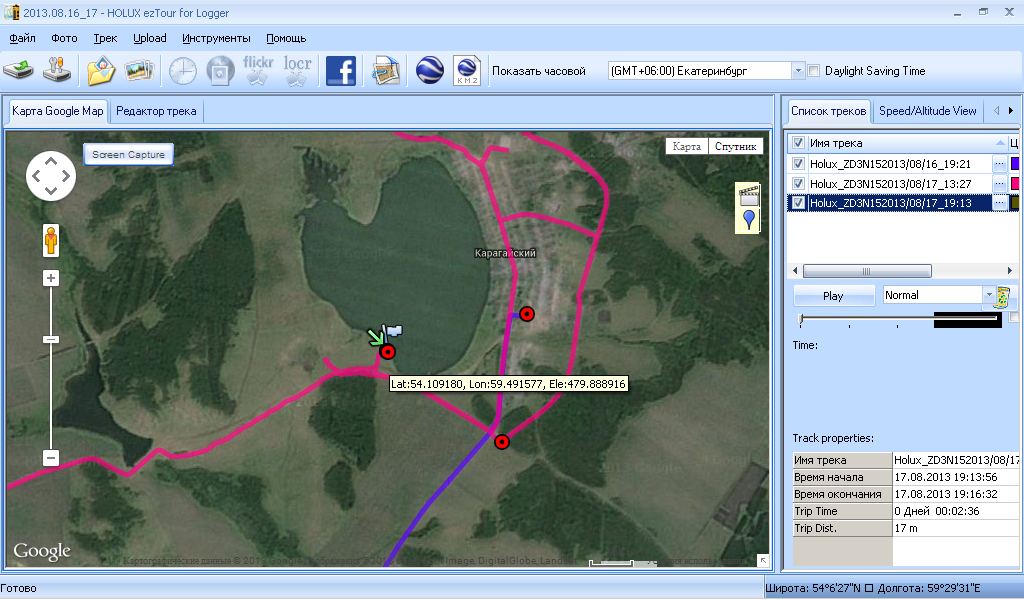The image size is (1024, 600).
Task: Click red marker near Карагайский village
Action: coord(527,314)
